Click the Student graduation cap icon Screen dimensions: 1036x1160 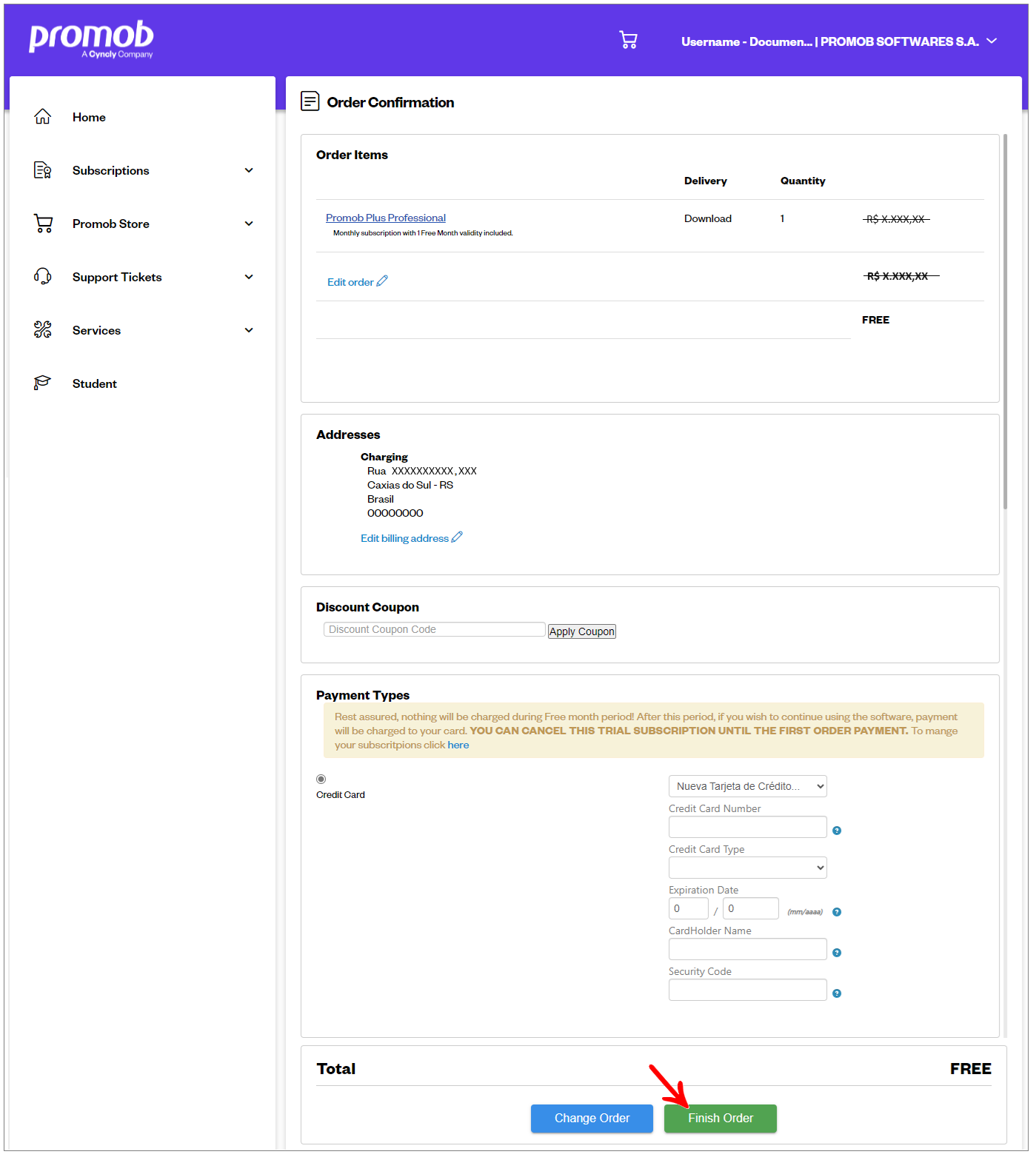(x=43, y=383)
